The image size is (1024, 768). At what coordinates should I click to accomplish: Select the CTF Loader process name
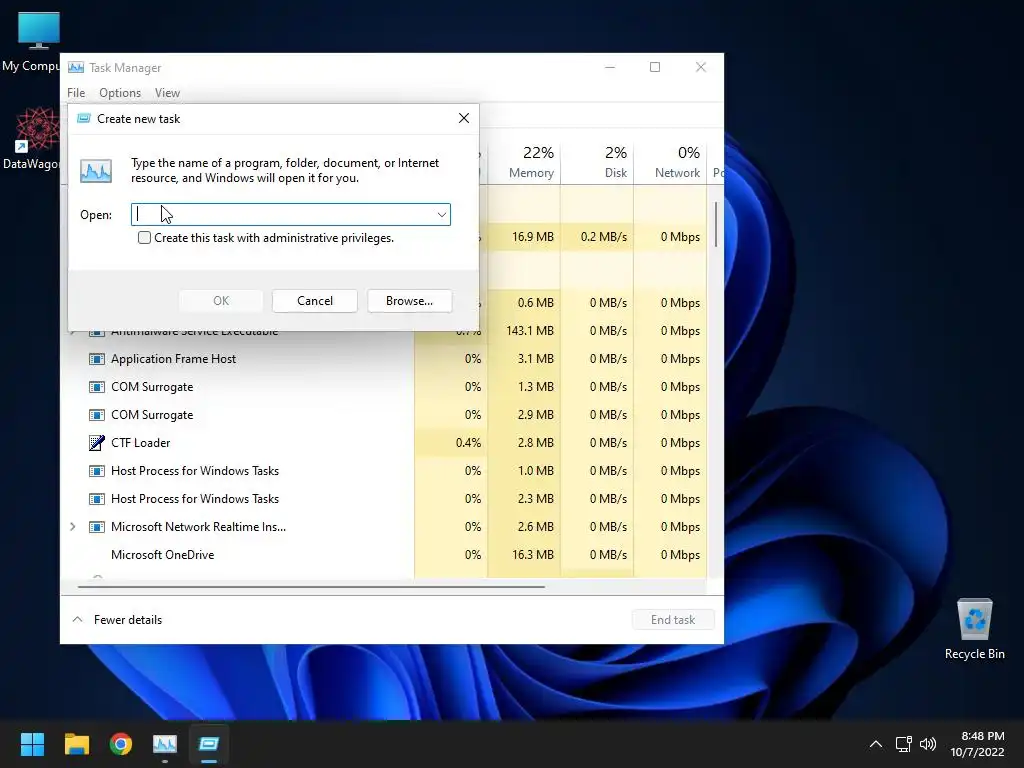(140, 443)
